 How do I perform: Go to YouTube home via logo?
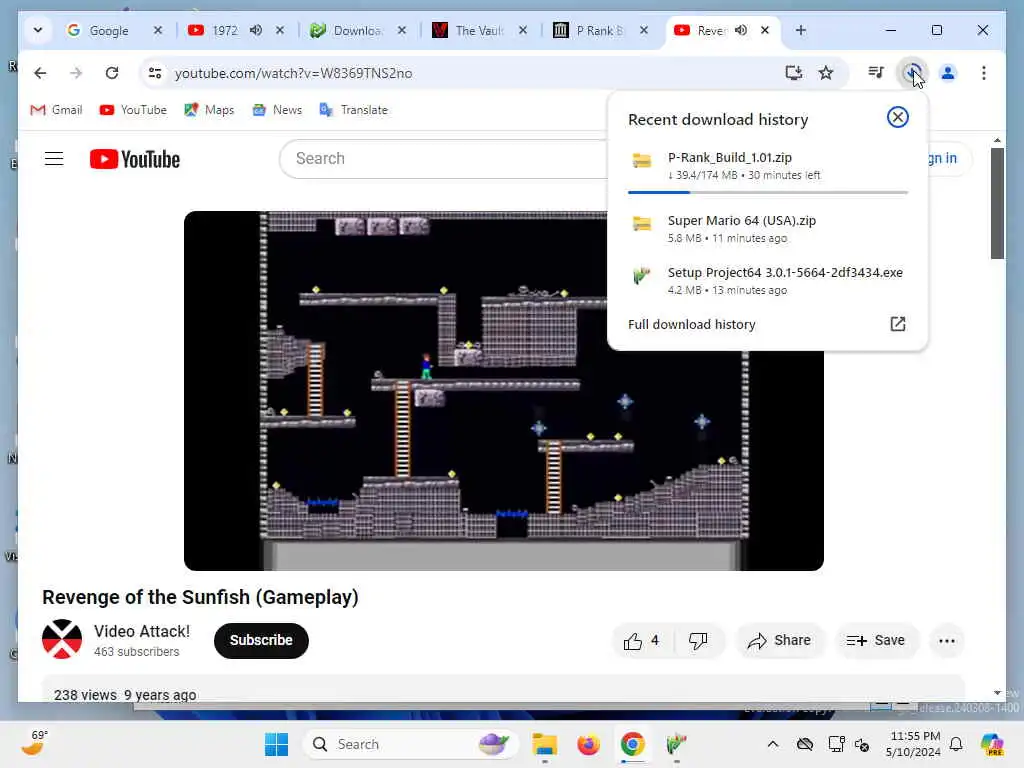click(x=135, y=159)
